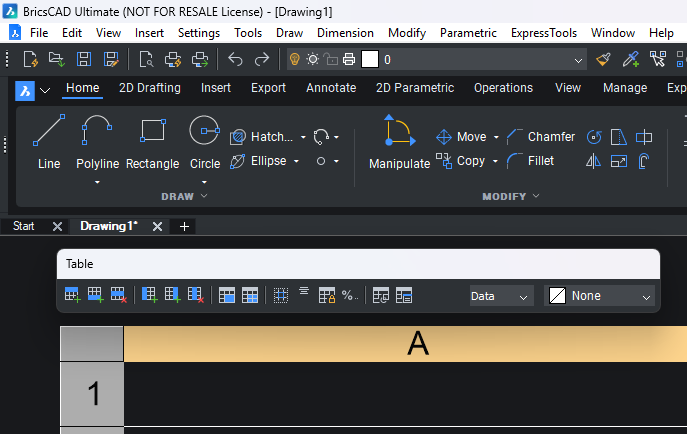Image resolution: width=687 pixels, height=434 pixels.
Task: Open a drawing file icon
Action: pos(57,59)
